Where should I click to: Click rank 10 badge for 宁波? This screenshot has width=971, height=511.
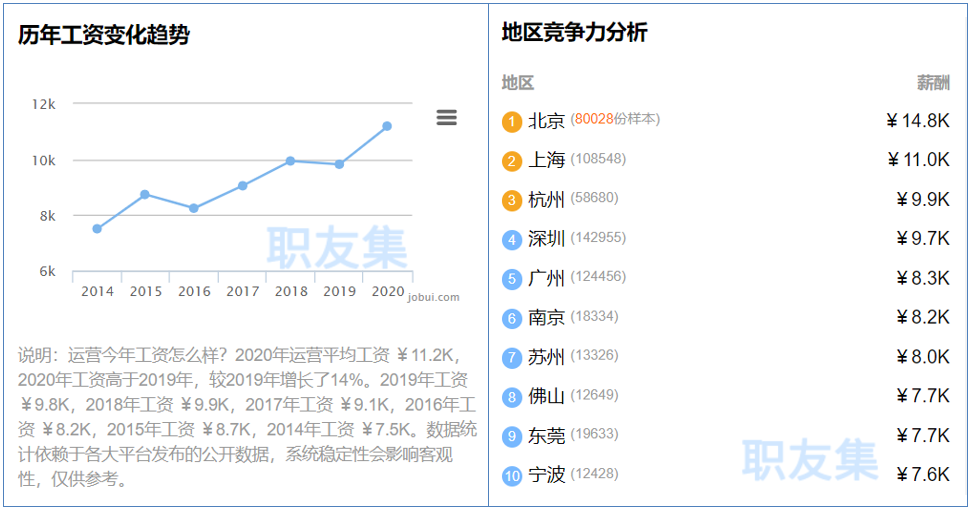tap(512, 476)
